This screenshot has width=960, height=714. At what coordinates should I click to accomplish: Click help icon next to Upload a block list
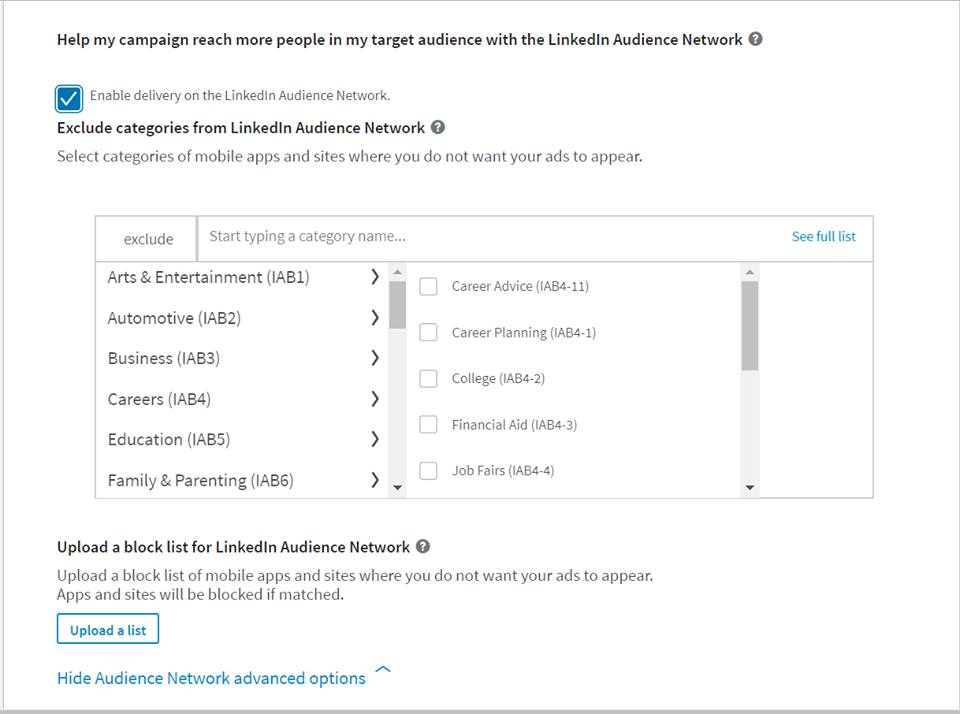click(423, 546)
